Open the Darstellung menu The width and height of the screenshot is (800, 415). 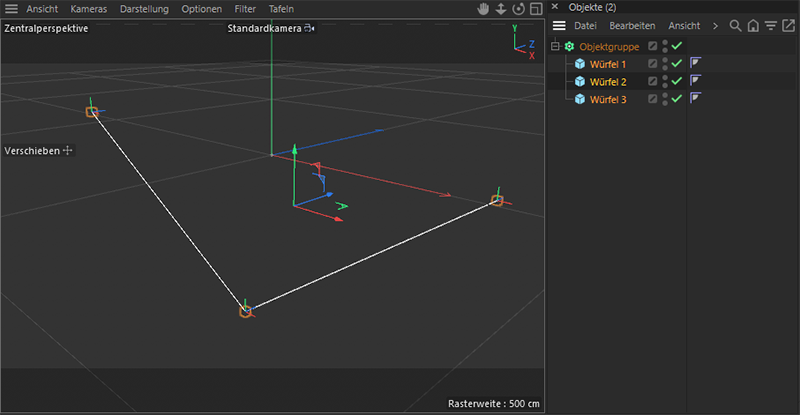pyautogui.click(x=146, y=9)
